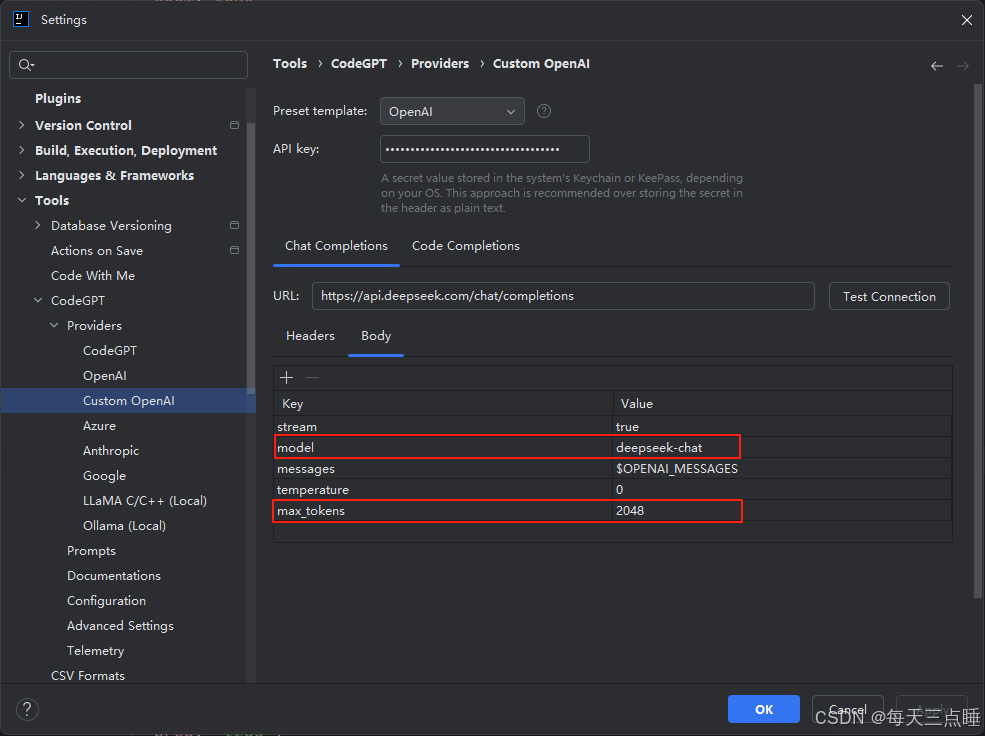Image resolution: width=985 pixels, height=736 pixels.
Task: Click the Key column header
Action: coord(443,403)
